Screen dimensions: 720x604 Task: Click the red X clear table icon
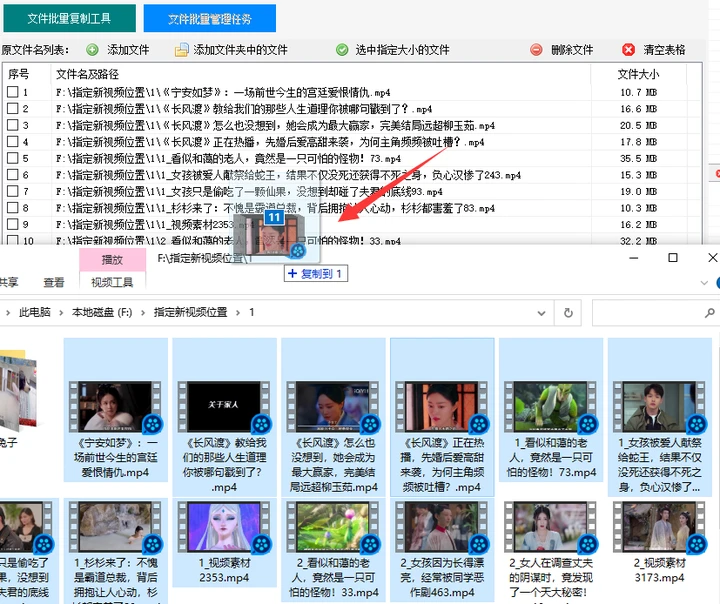pos(629,50)
